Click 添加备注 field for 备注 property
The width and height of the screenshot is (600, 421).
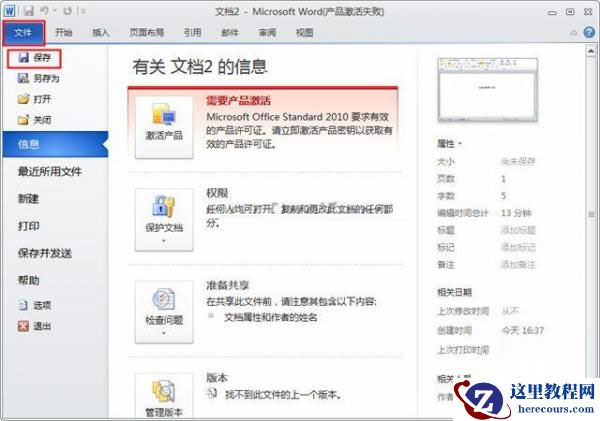518,265
